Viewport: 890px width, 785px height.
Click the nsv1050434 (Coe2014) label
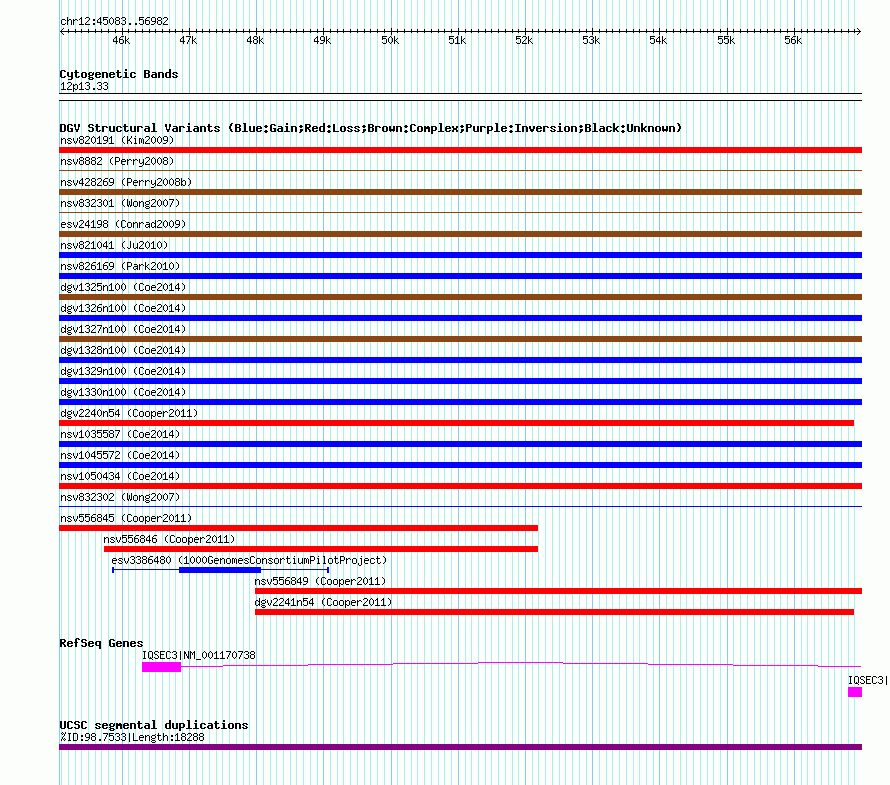tap(120, 476)
